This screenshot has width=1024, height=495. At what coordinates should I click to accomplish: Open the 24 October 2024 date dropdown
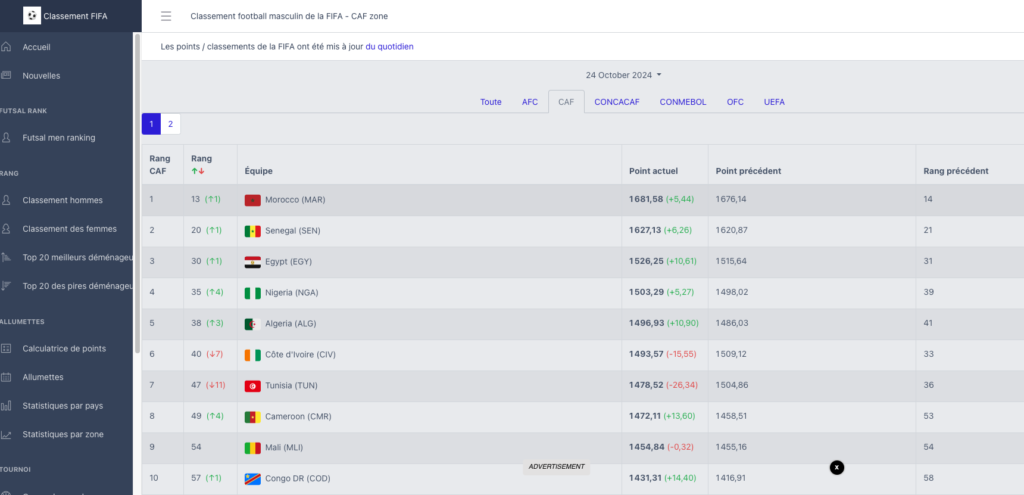pyautogui.click(x=623, y=75)
